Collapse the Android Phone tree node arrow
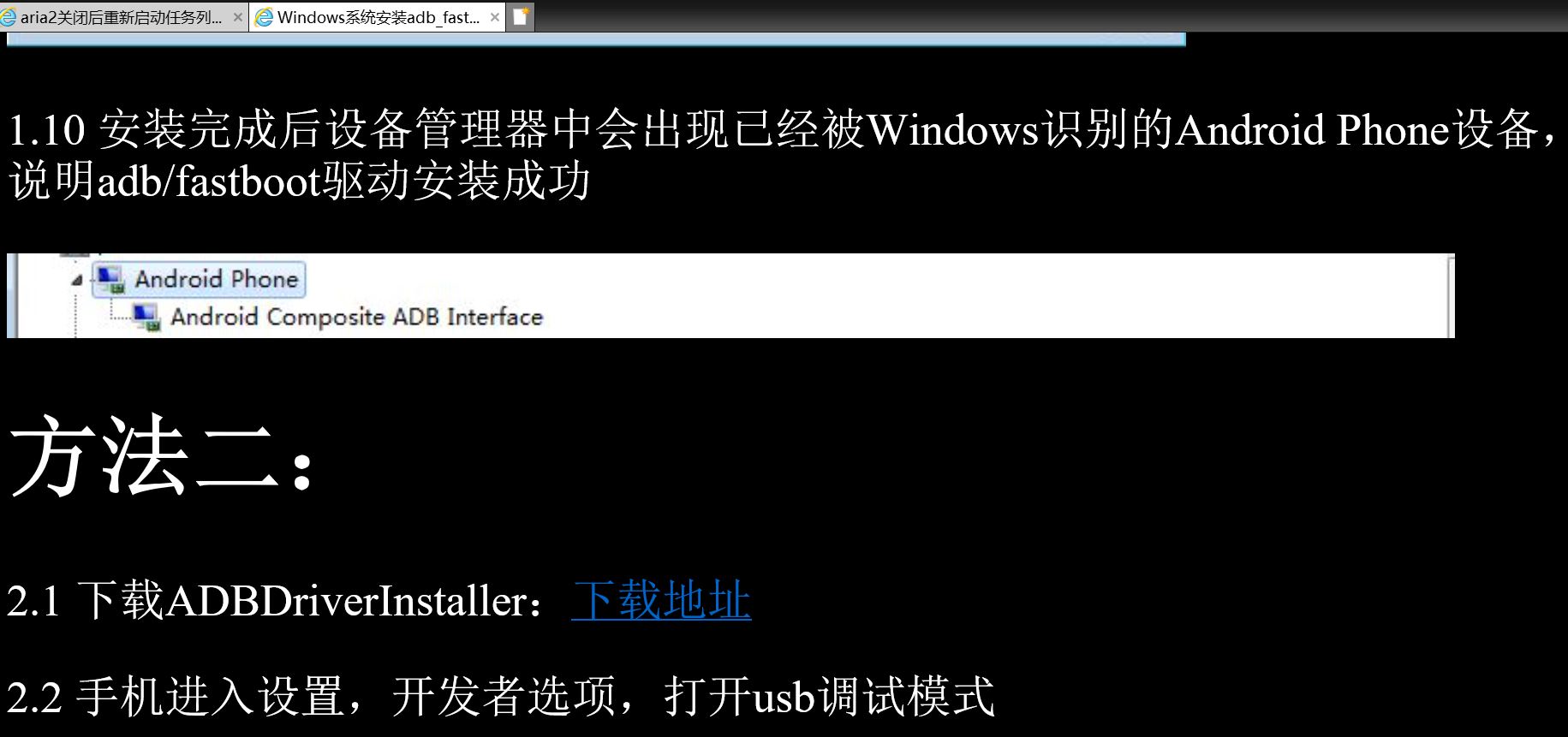The width and height of the screenshot is (1568, 737). click(x=77, y=280)
